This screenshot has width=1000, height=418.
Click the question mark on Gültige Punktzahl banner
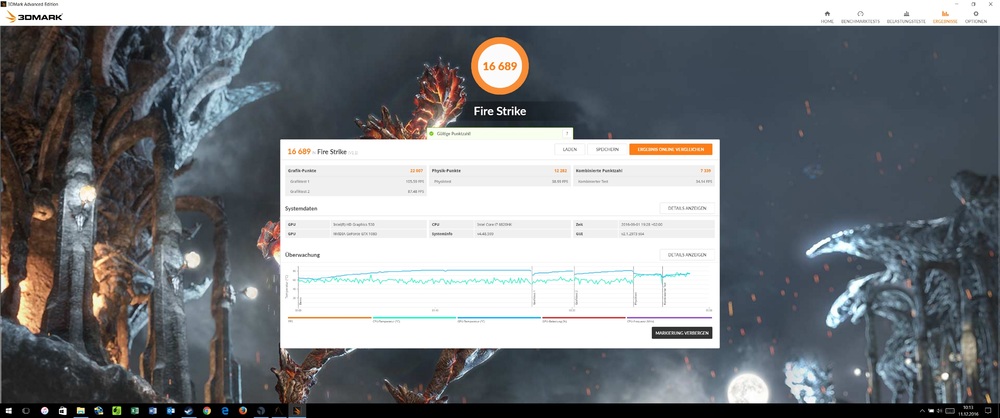coord(568,132)
